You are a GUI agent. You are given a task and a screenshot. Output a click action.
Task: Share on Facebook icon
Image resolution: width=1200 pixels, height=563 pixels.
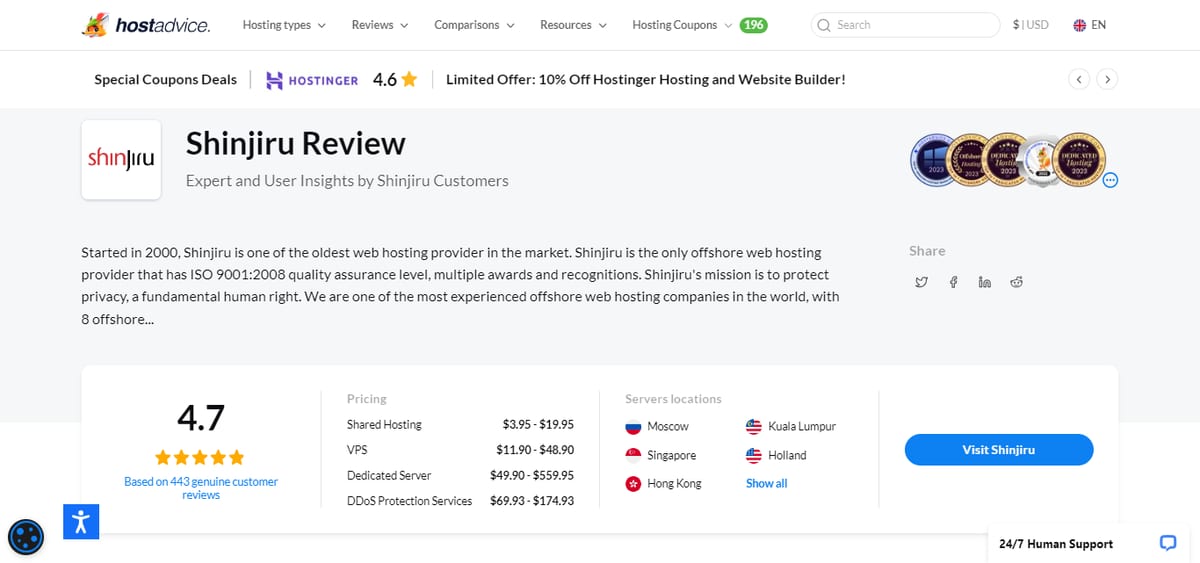coord(953,283)
